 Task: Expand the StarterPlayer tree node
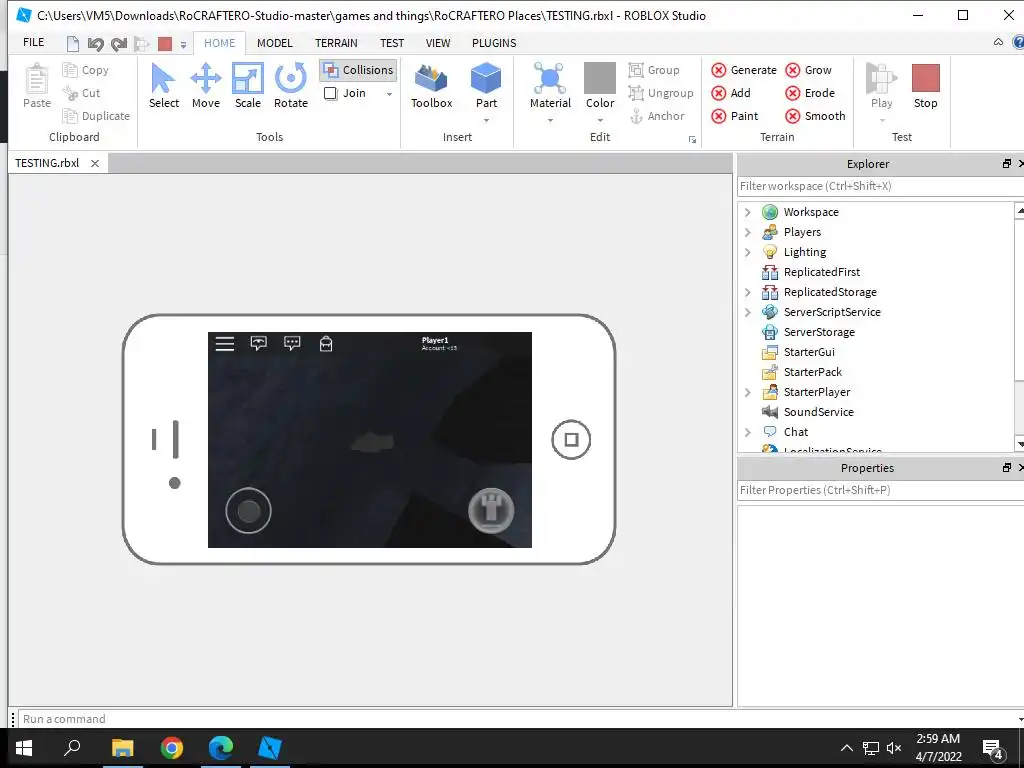[x=748, y=392]
